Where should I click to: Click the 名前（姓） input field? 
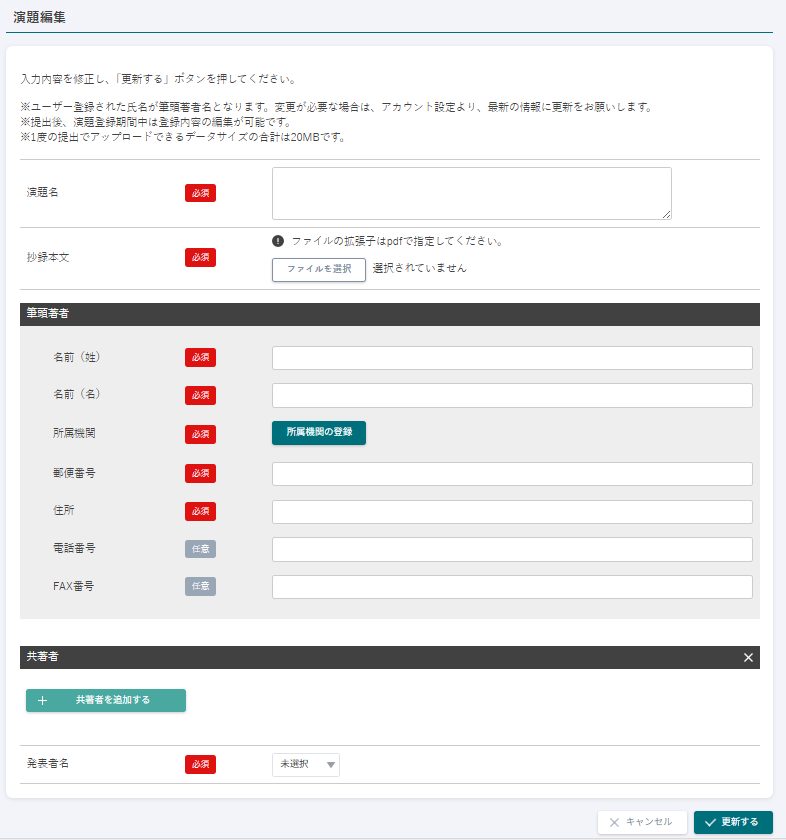[x=512, y=358]
